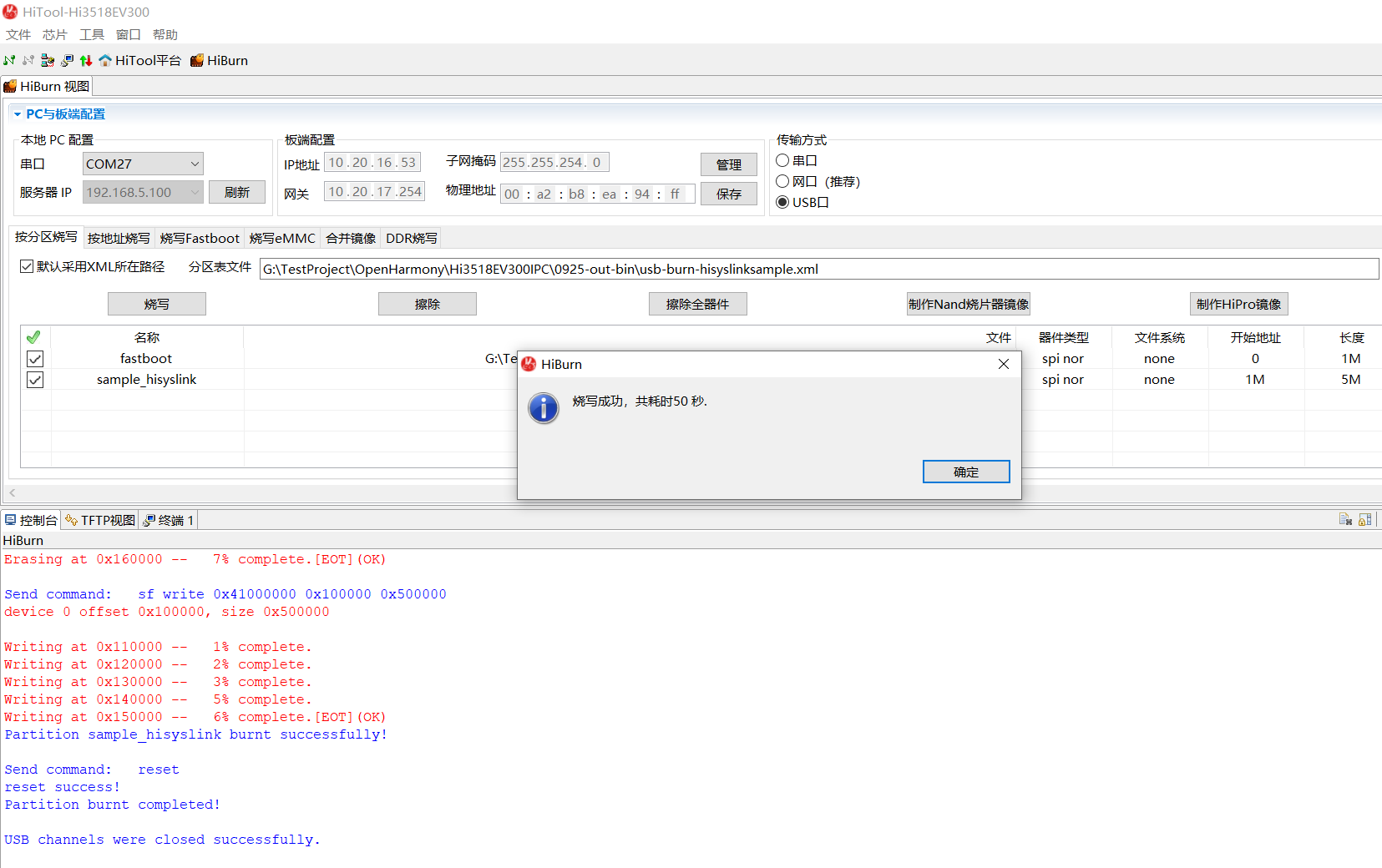Click the 器件类型 column header
The height and width of the screenshot is (868, 1382).
tap(1064, 337)
